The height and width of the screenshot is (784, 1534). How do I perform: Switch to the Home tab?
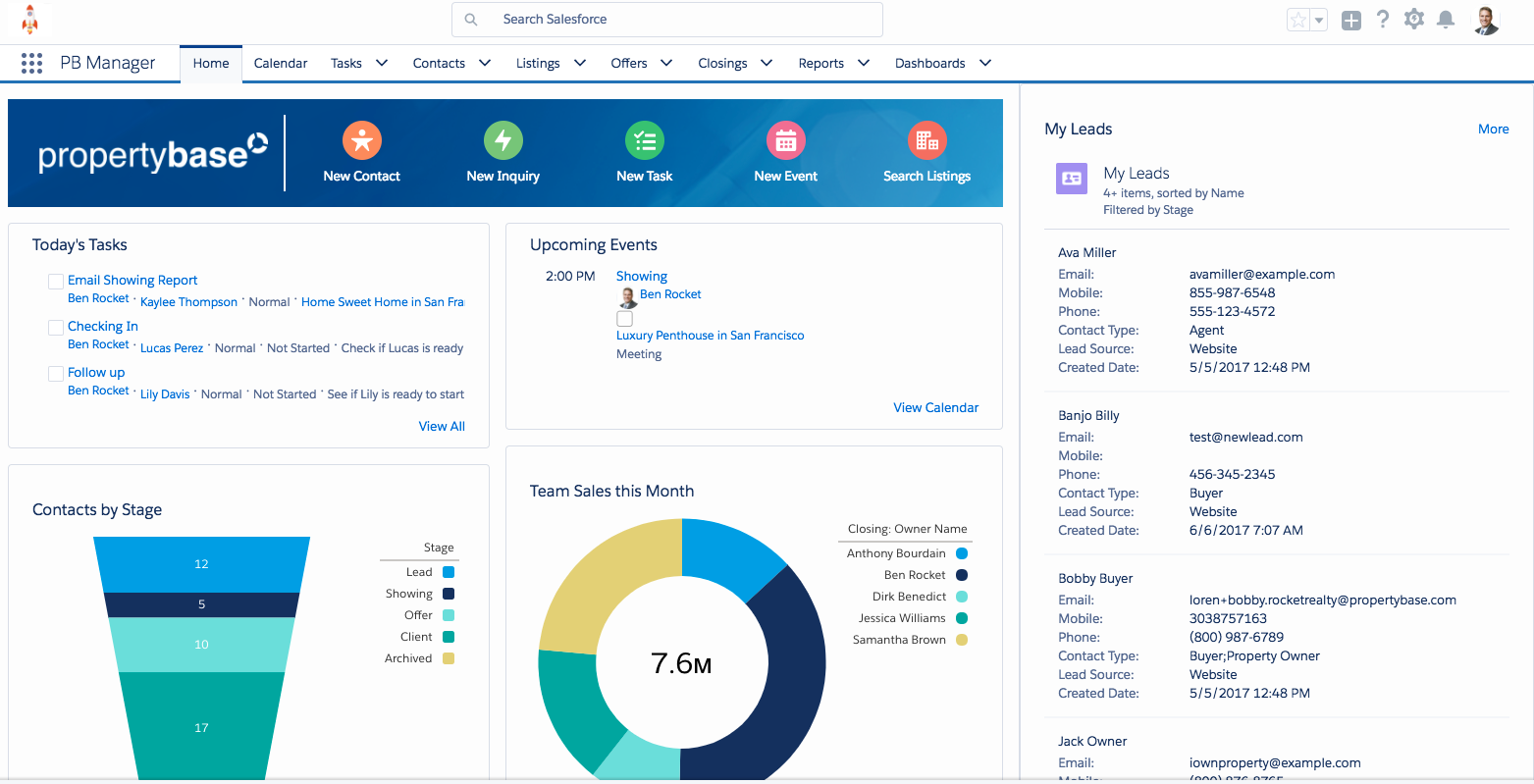[211, 63]
